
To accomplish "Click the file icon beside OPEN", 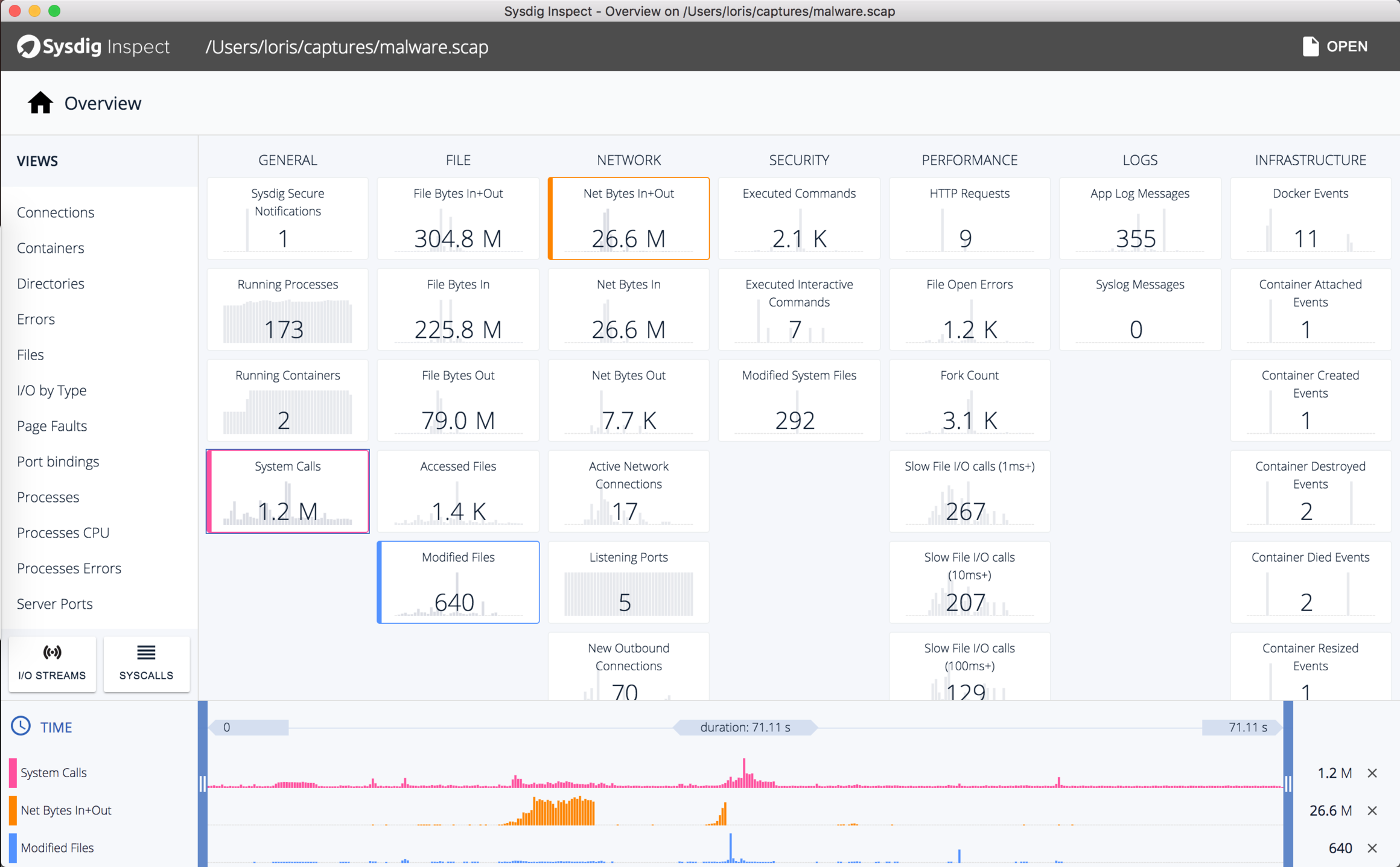I will pos(1311,46).
